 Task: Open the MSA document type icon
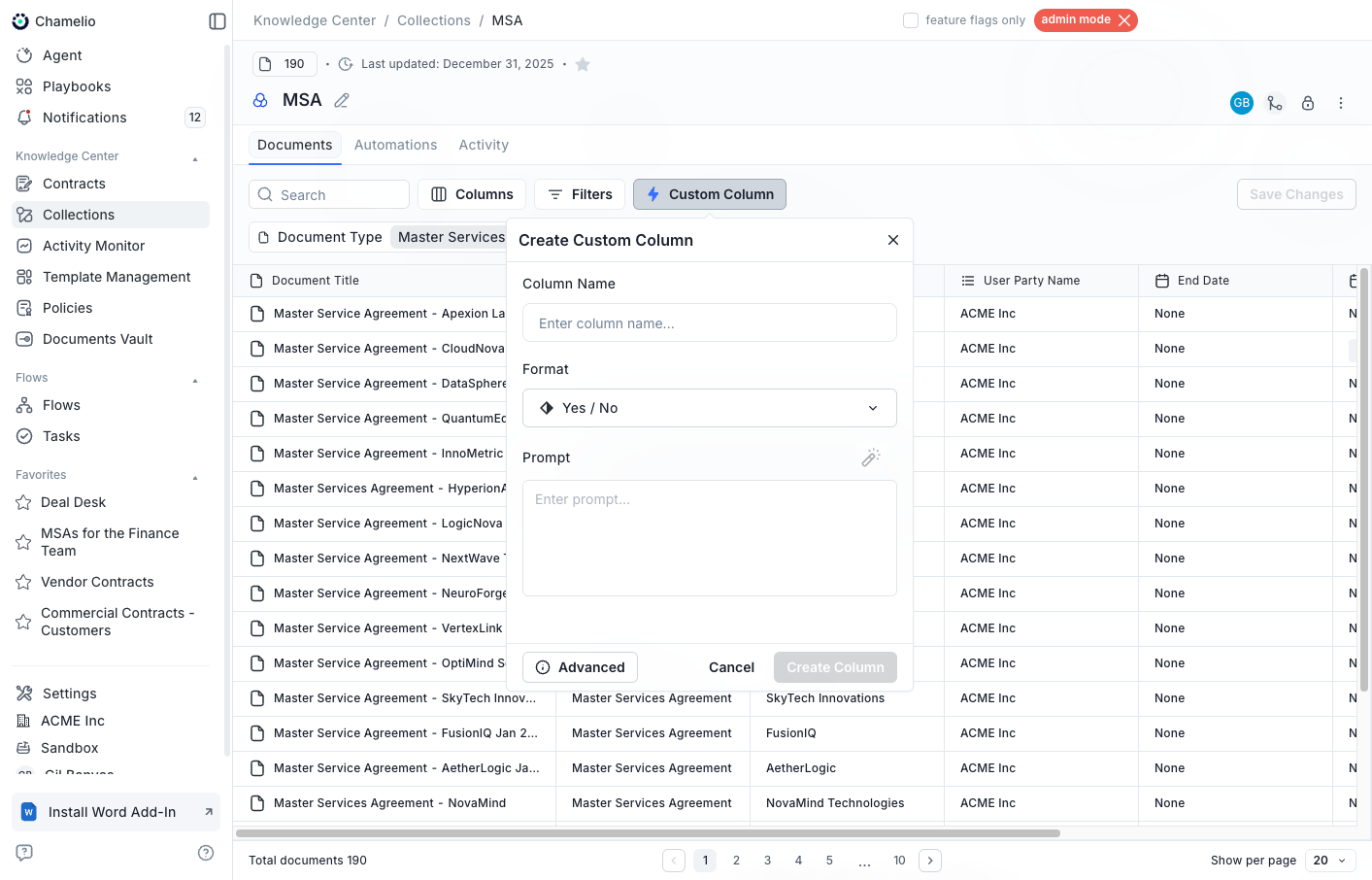[x=260, y=99]
